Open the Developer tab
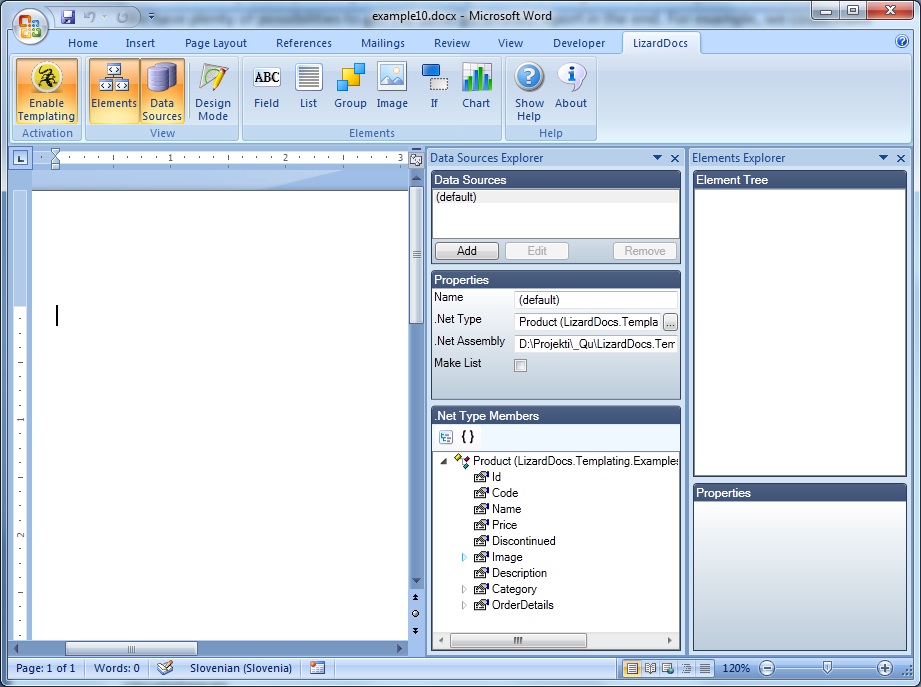This screenshot has width=921, height=687. coord(579,43)
